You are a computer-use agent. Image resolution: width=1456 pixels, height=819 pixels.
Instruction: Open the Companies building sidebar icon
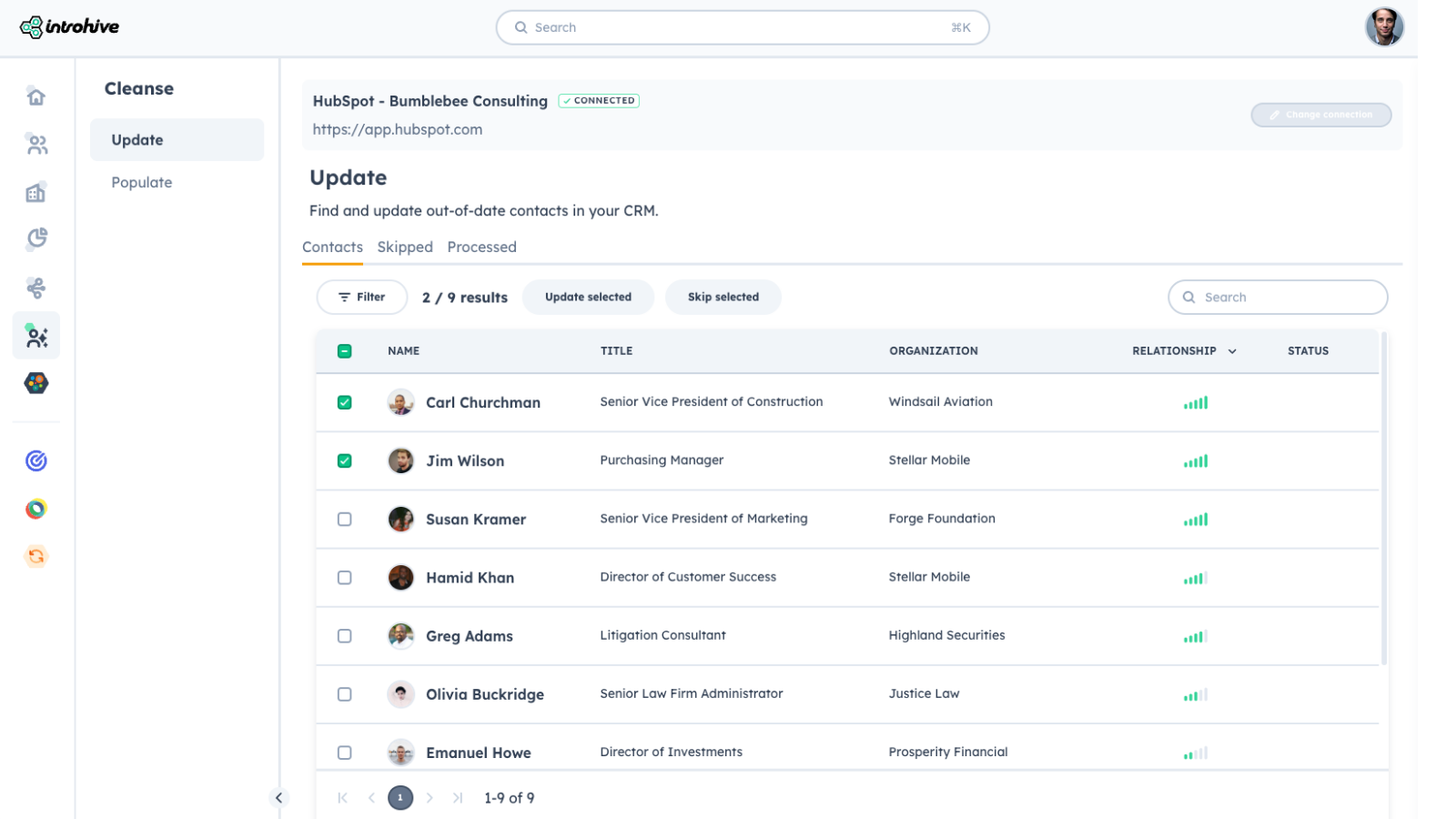tap(36, 193)
